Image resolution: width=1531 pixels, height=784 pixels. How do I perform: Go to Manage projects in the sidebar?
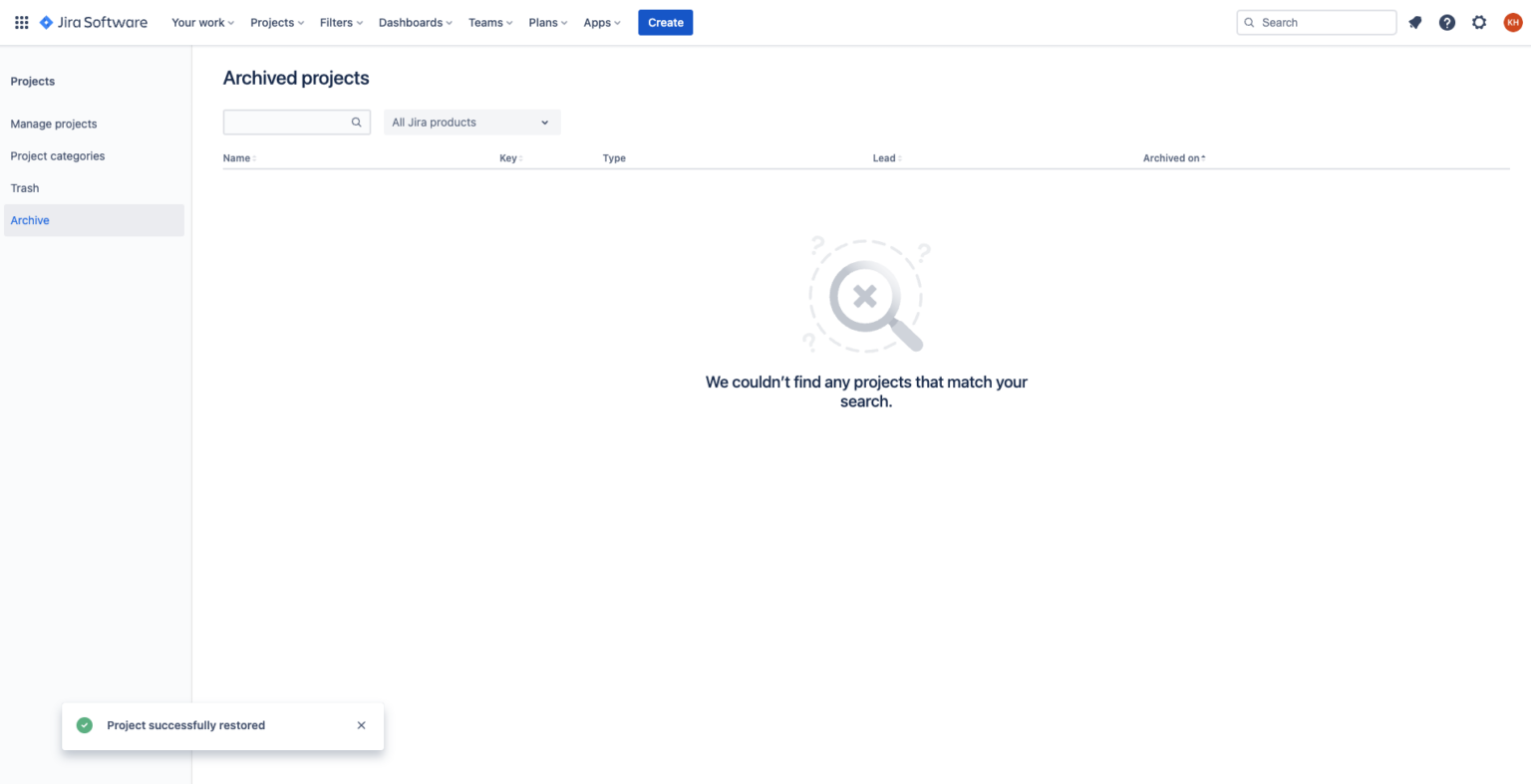(x=53, y=124)
